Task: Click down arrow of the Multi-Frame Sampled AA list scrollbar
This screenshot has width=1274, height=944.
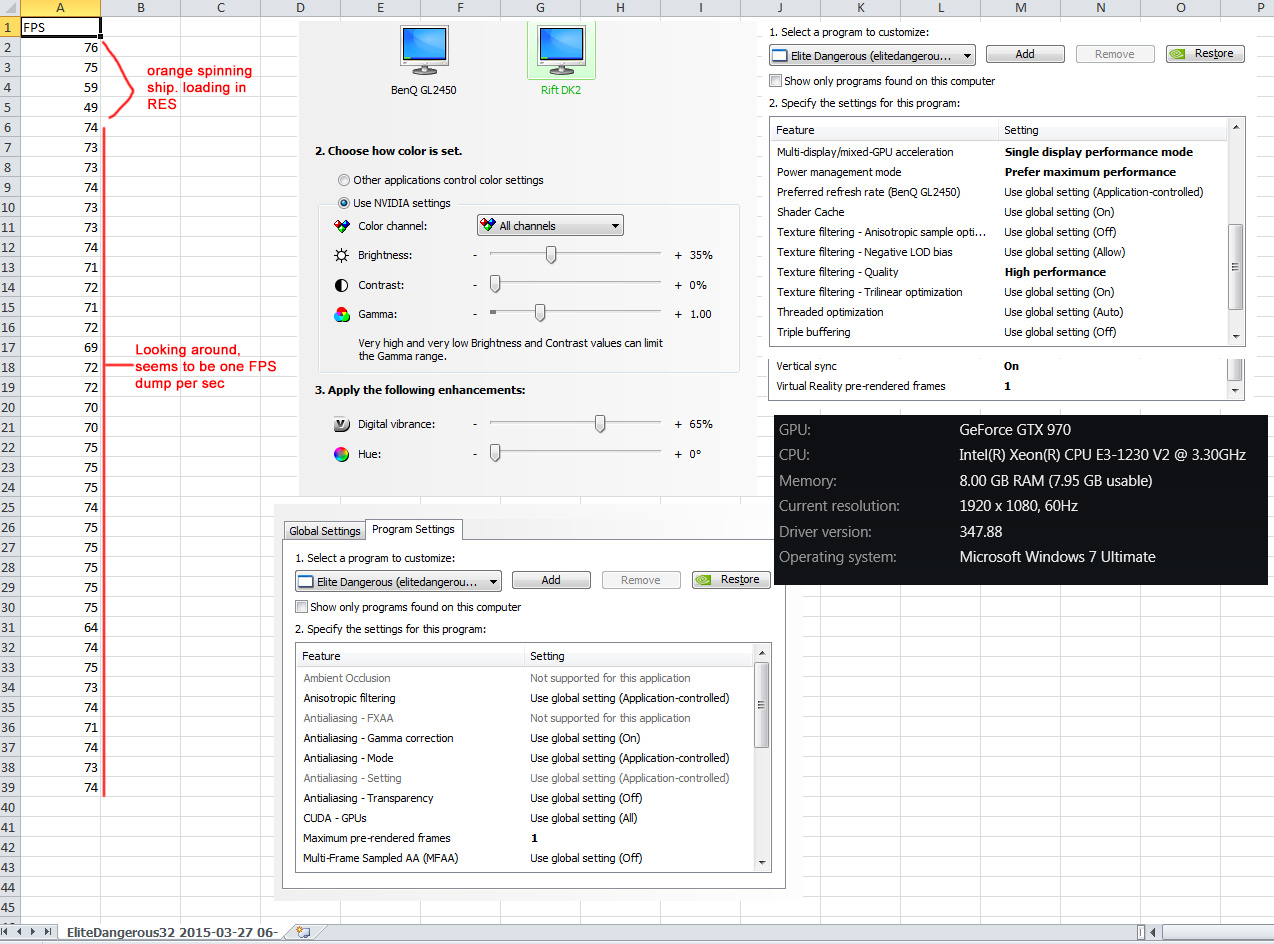Action: [762, 862]
